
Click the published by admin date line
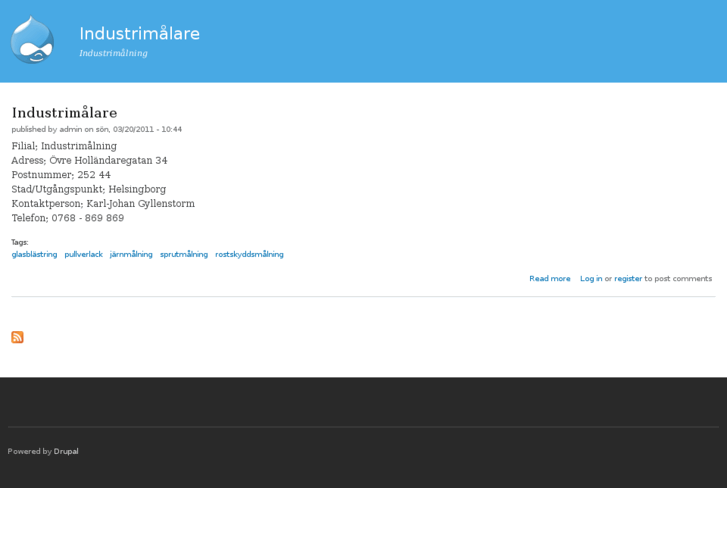pyautogui.click(x=96, y=129)
